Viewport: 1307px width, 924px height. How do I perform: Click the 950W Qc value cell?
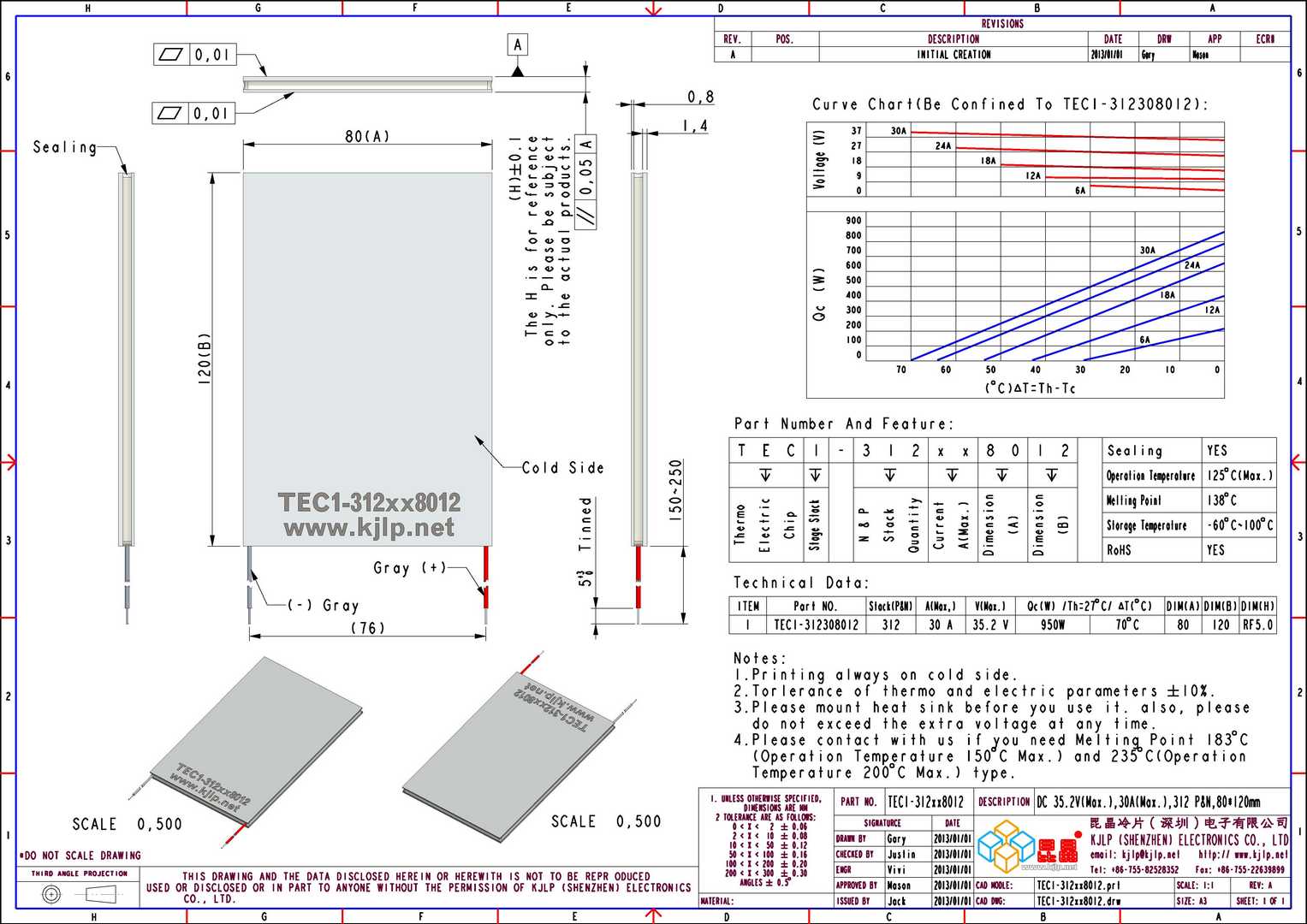pos(1053,625)
